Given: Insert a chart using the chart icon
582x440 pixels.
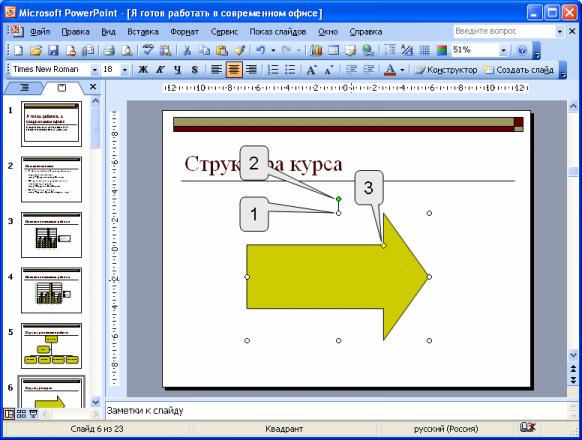Looking at the screenshot, I should [x=316, y=50].
